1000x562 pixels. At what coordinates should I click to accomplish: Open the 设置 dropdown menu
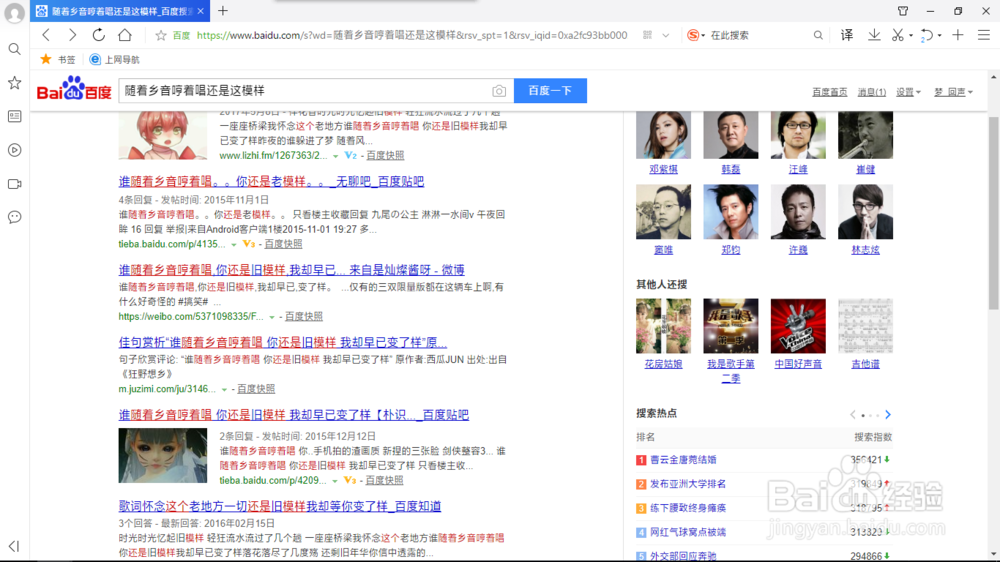point(908,92)
